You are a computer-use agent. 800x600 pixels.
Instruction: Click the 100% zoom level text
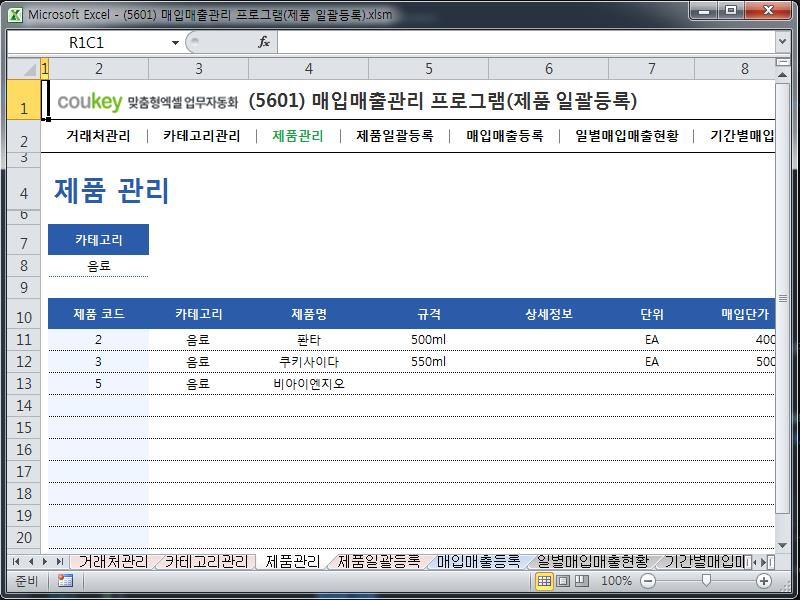click(x=616, y=581)
